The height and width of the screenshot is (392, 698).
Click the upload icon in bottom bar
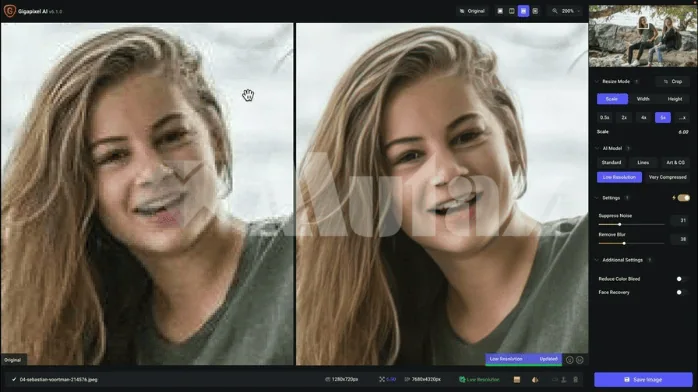(x=564, y=380)
